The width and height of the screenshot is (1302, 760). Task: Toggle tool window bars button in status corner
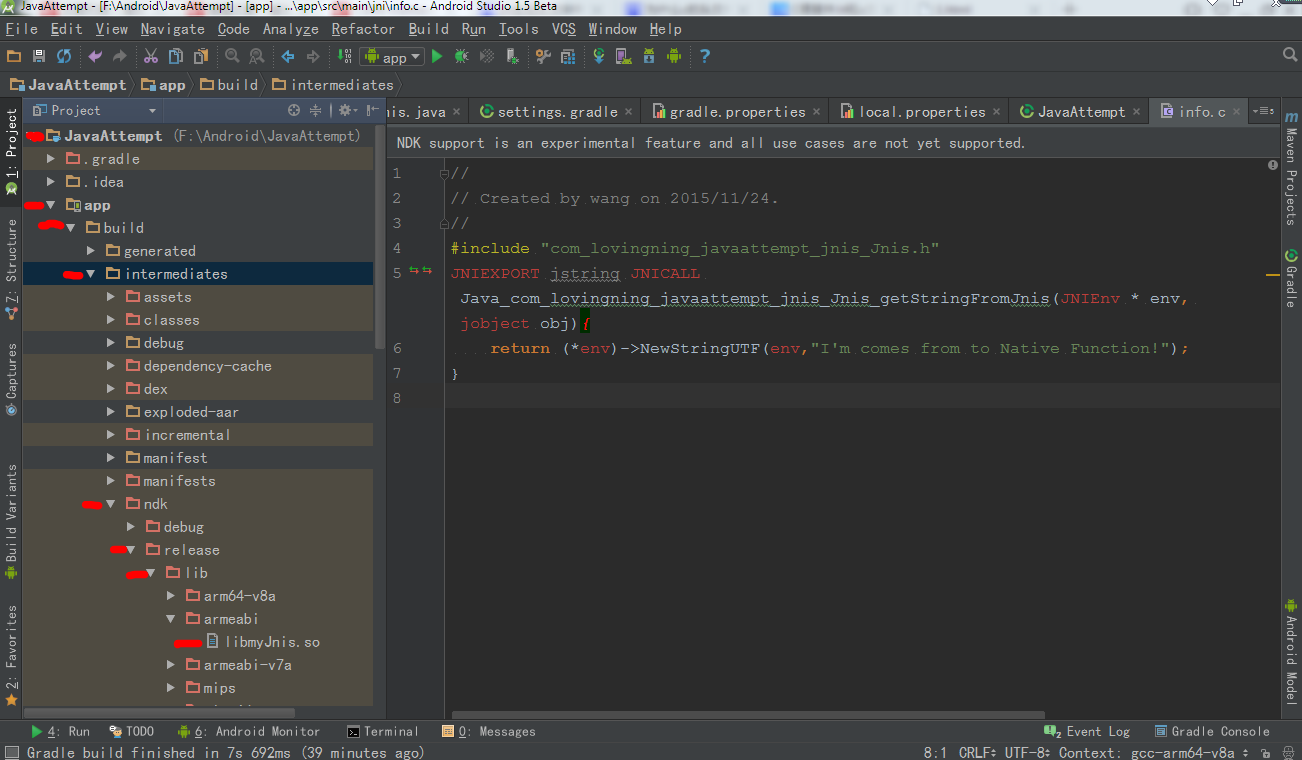[11, 752]
